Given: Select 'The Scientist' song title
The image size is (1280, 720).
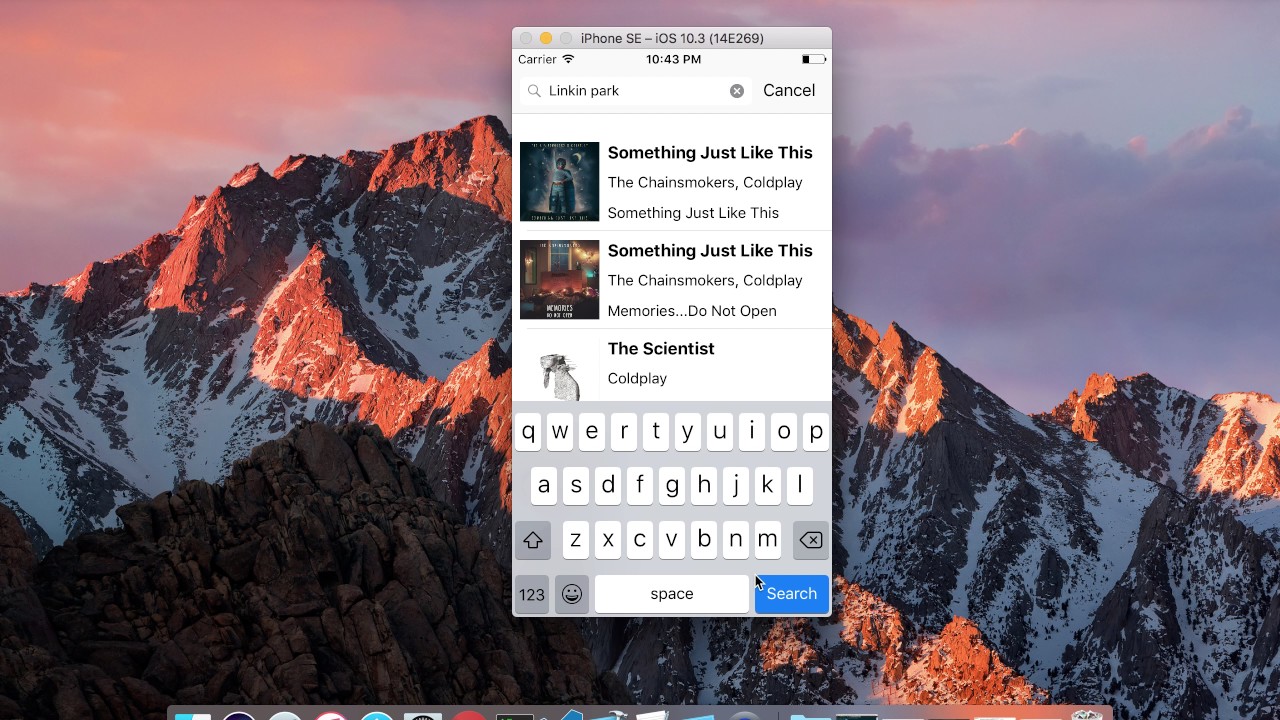Looking at the screenshot, I should click(661, 349).
